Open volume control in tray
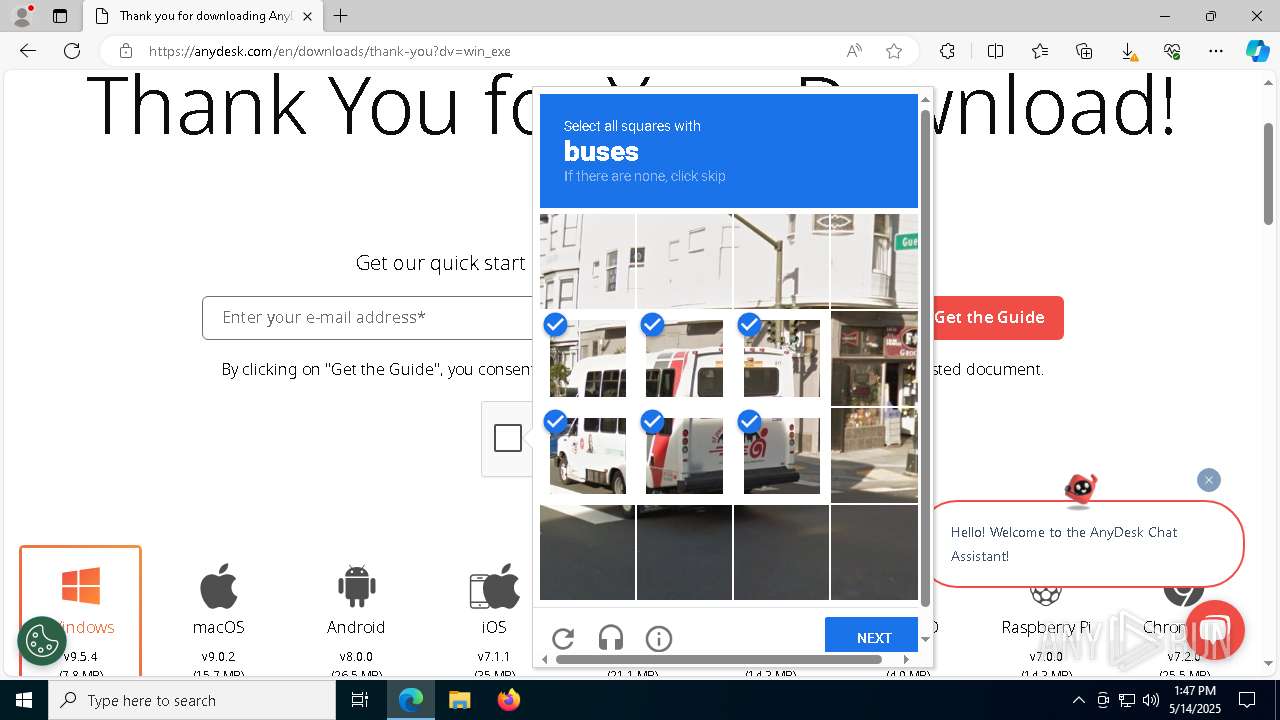The height and width of the screenshot is (720, 1280). (x=1151, y=700)
